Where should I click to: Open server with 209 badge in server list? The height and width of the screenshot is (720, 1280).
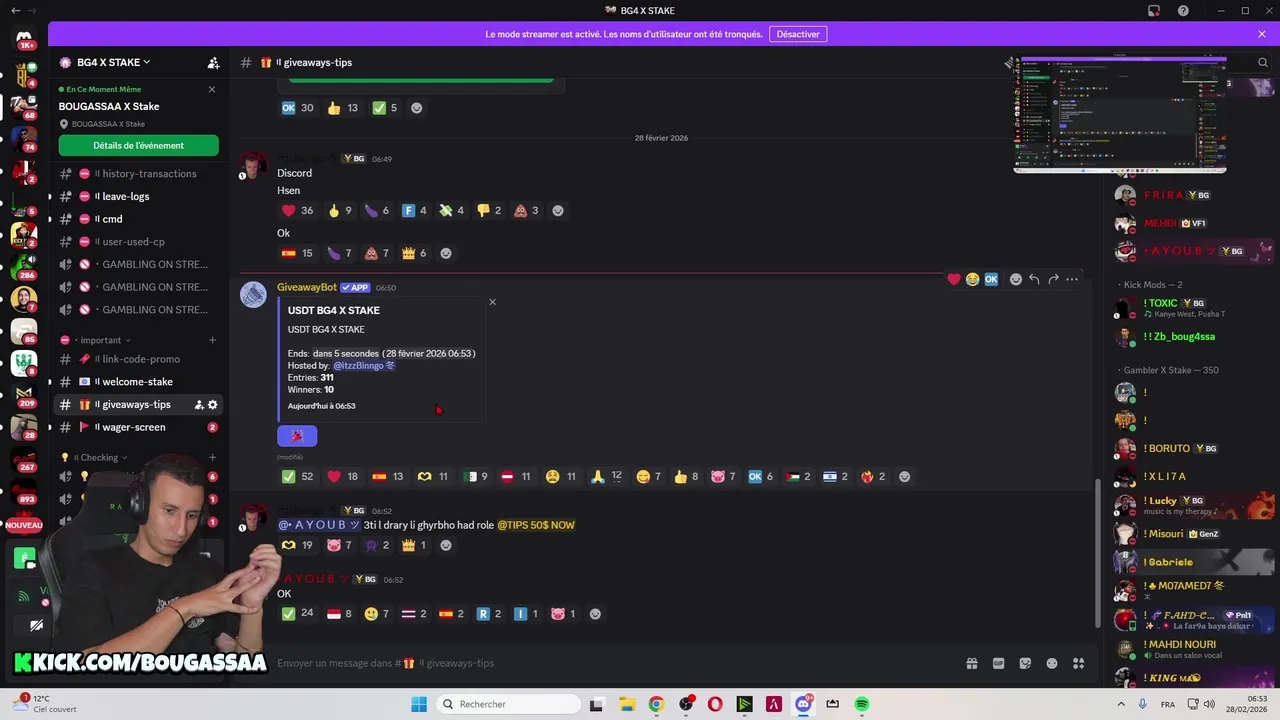24,395
